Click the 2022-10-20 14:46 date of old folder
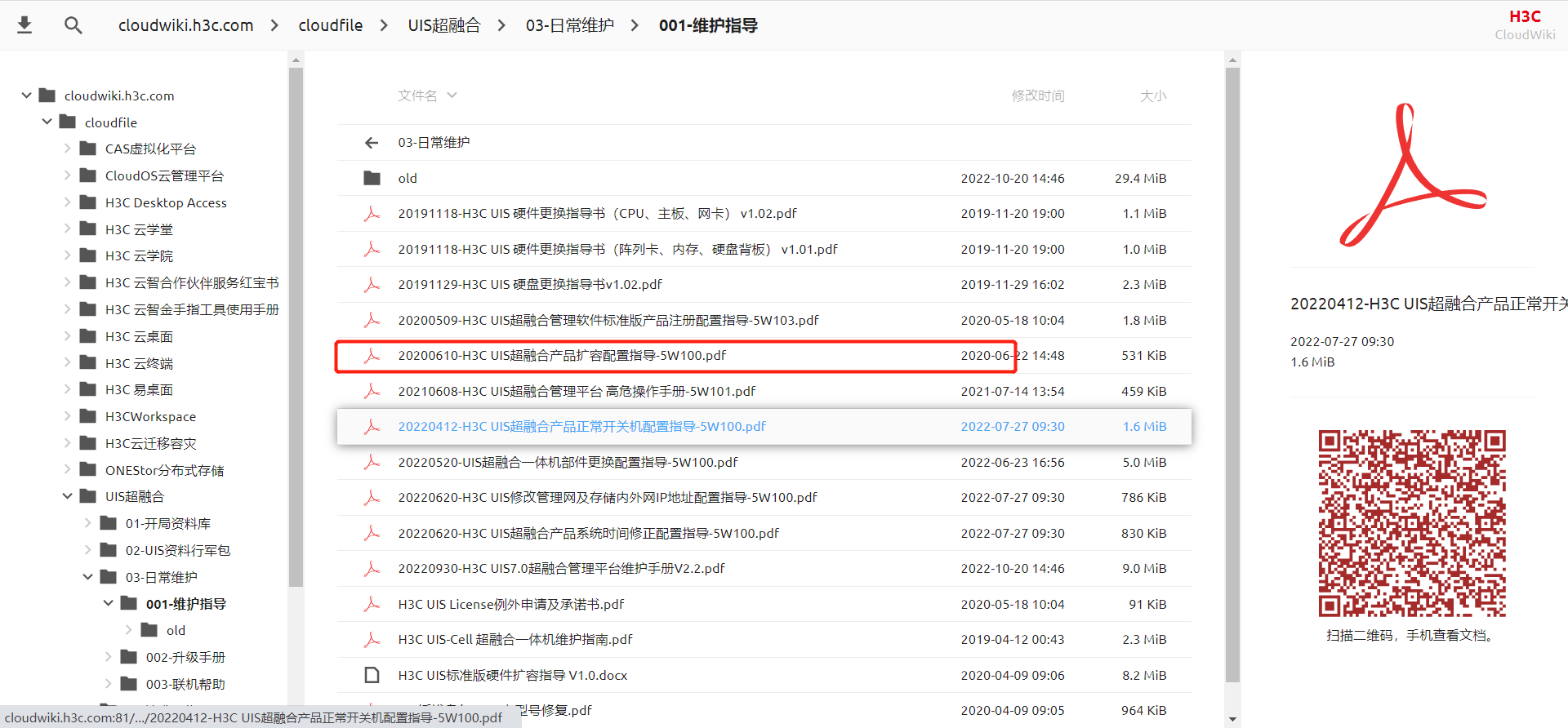 tap(1013, 178)
